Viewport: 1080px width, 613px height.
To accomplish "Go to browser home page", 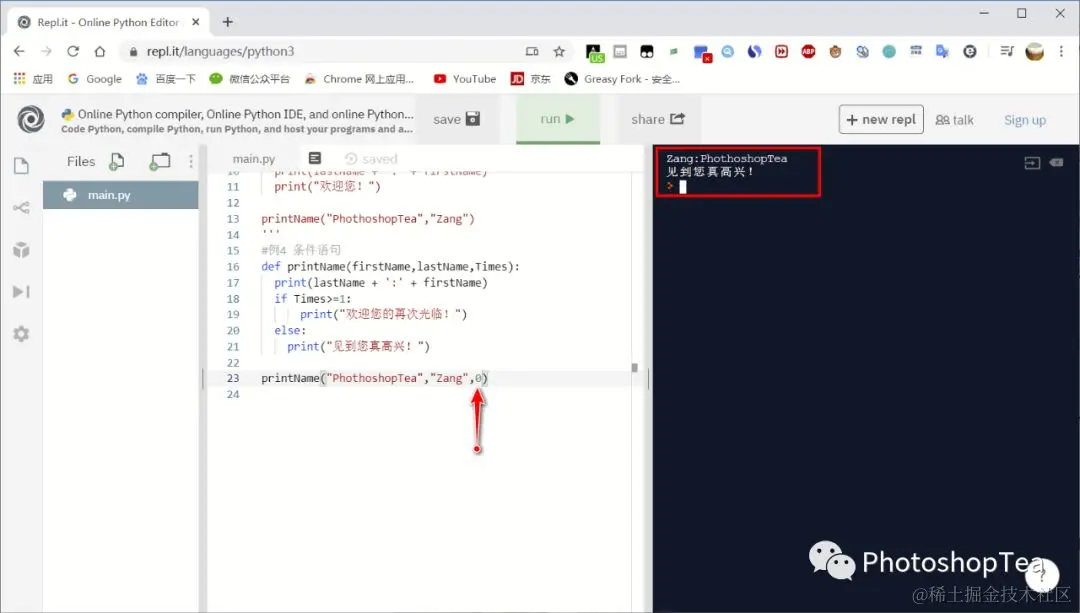I will (100, 51).
